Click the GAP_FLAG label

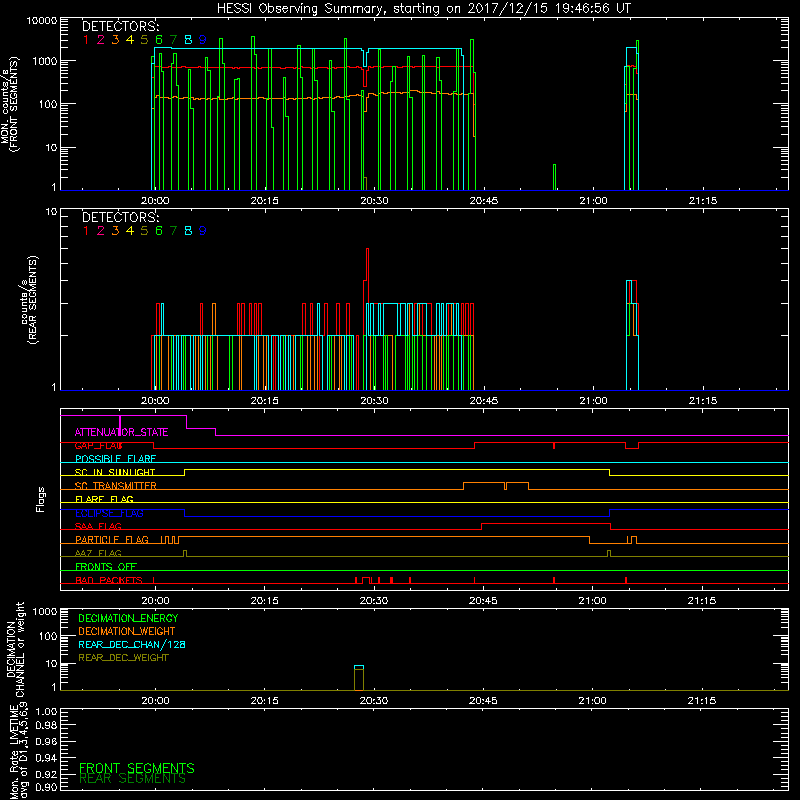[x=98, y=445]
